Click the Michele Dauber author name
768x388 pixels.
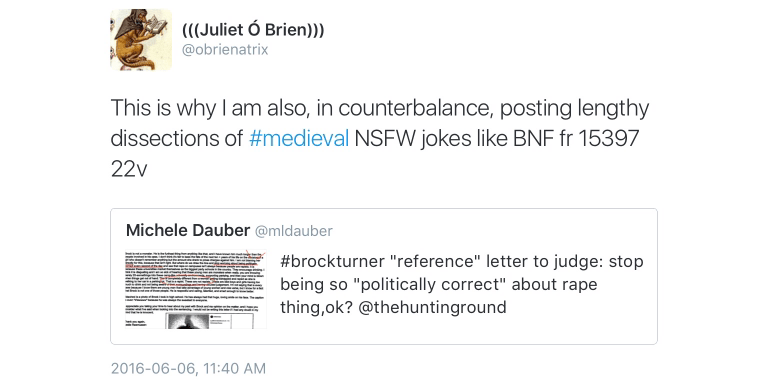[x=188, y=230]
